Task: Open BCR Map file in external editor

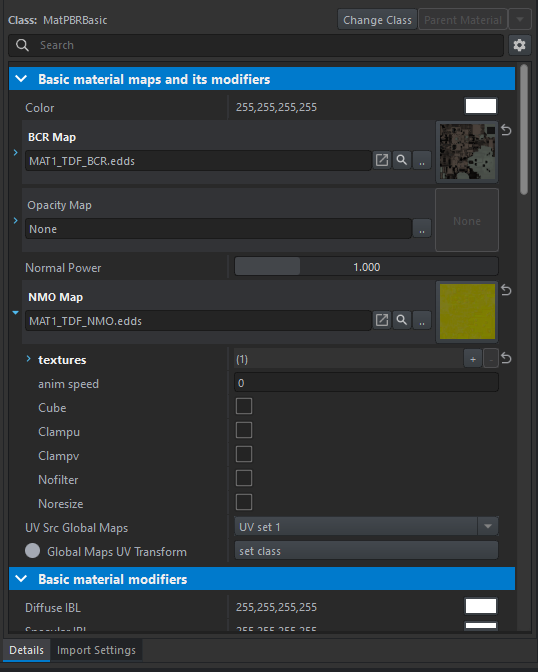Action: point(382,161)
